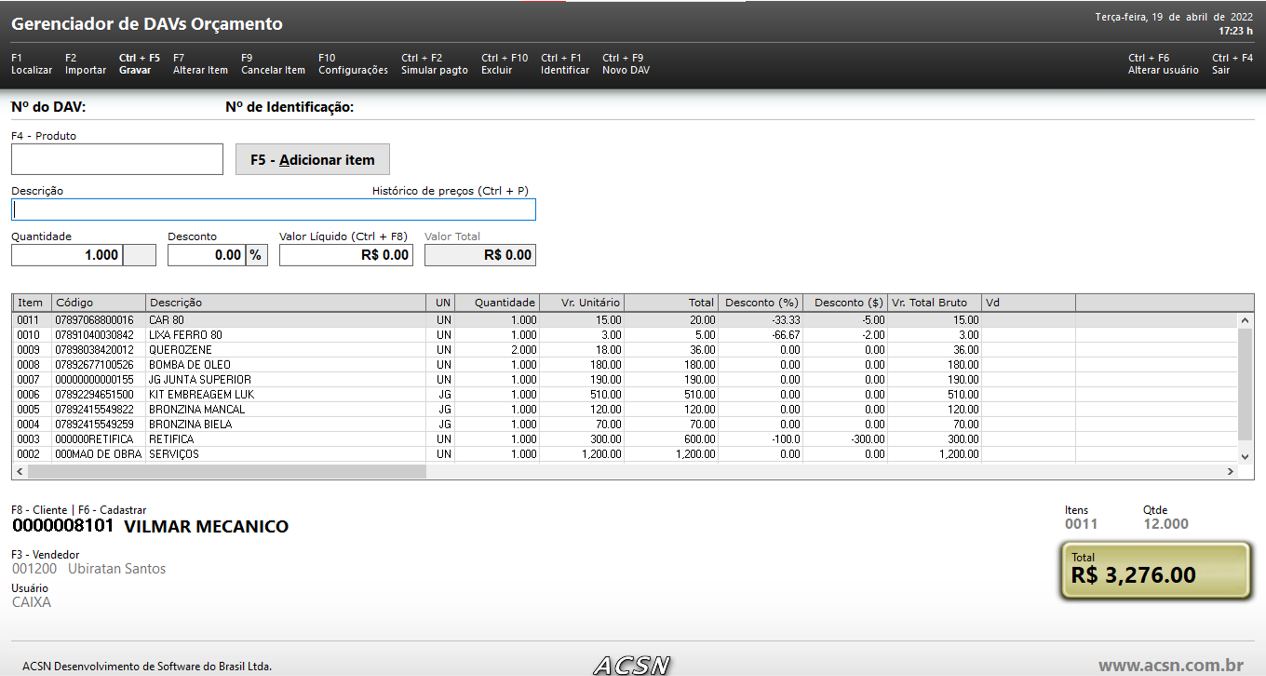Screen dimensions: 1266x676
Task: Click right arrow of horizontal table scrollbar
Action: pyautogui.click(x=1231, y=471)
